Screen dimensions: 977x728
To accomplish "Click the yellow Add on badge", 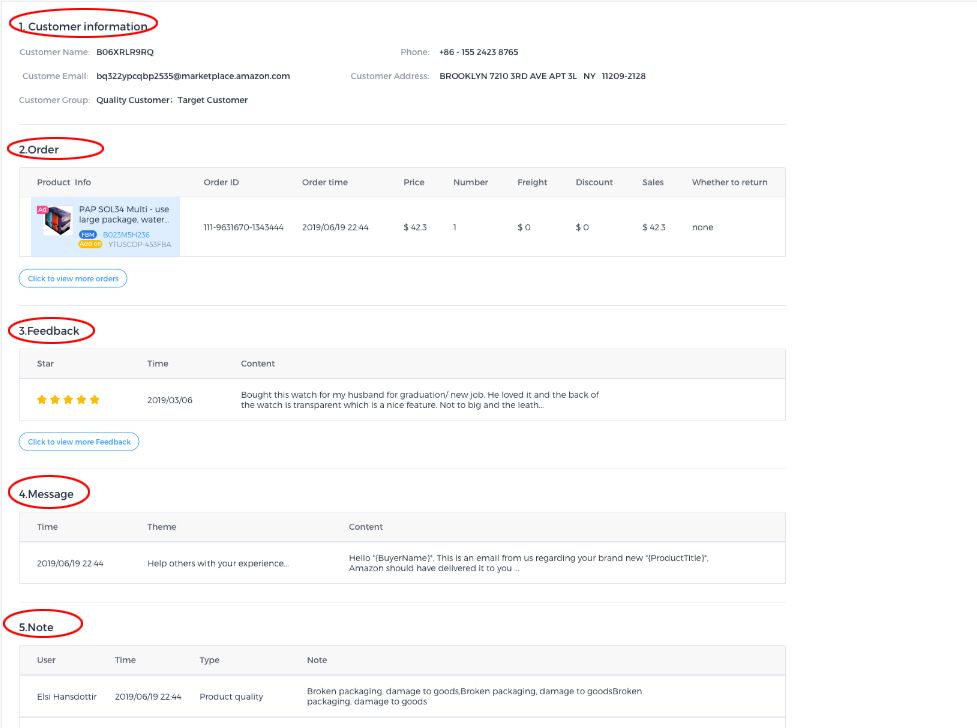I will [x=90, y=244].
